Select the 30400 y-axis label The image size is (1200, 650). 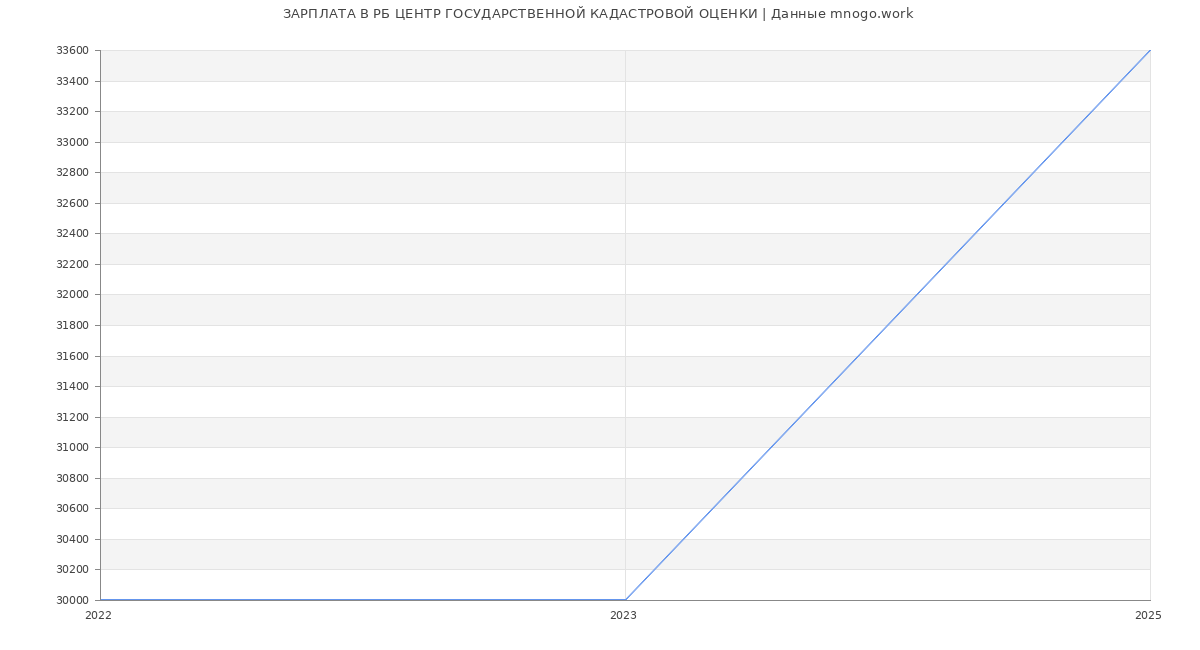point(72,540)
